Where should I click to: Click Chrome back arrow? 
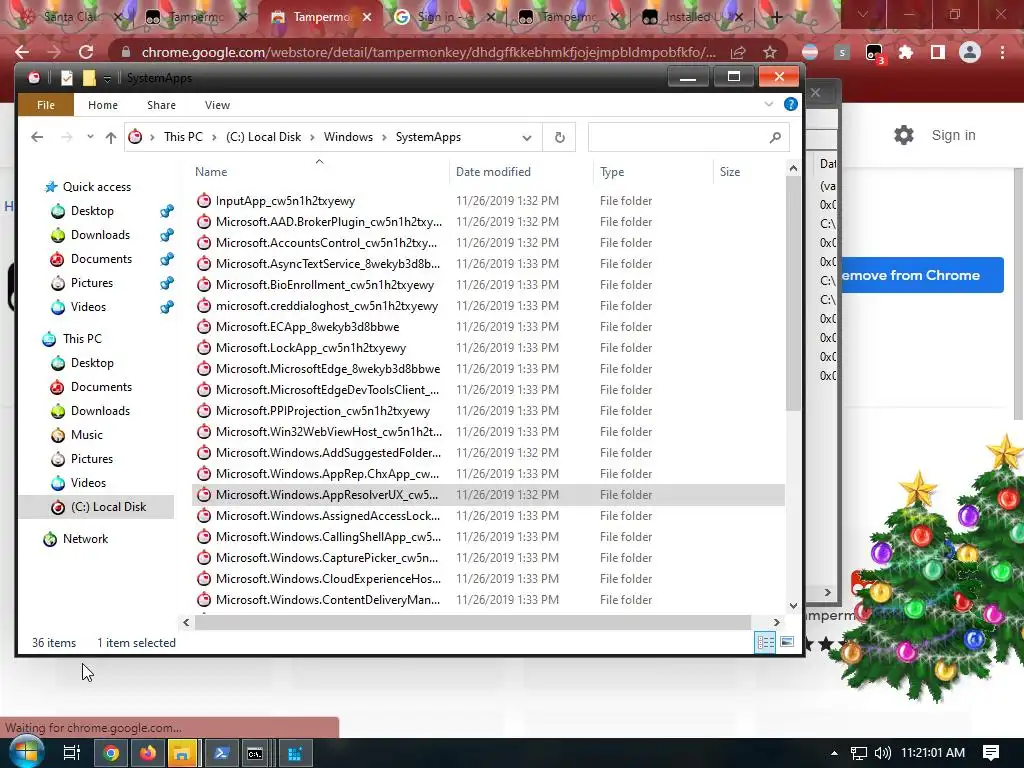22,52
